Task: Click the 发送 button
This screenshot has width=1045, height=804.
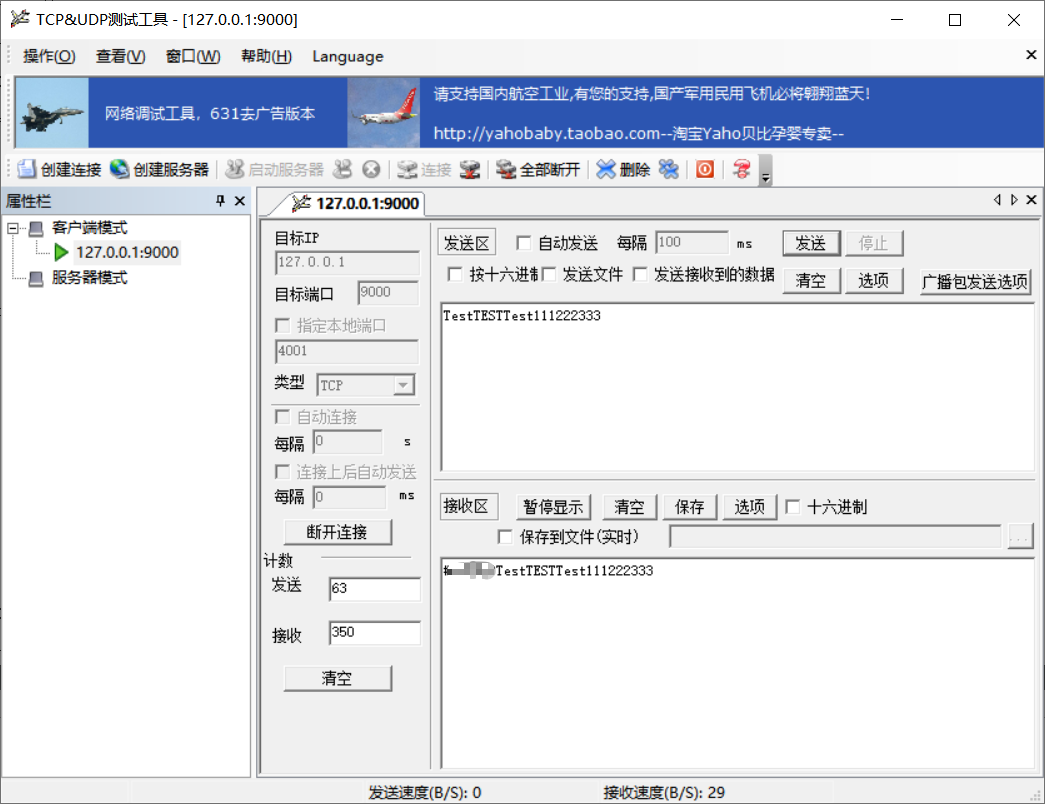Action: [x=811, y=243]
